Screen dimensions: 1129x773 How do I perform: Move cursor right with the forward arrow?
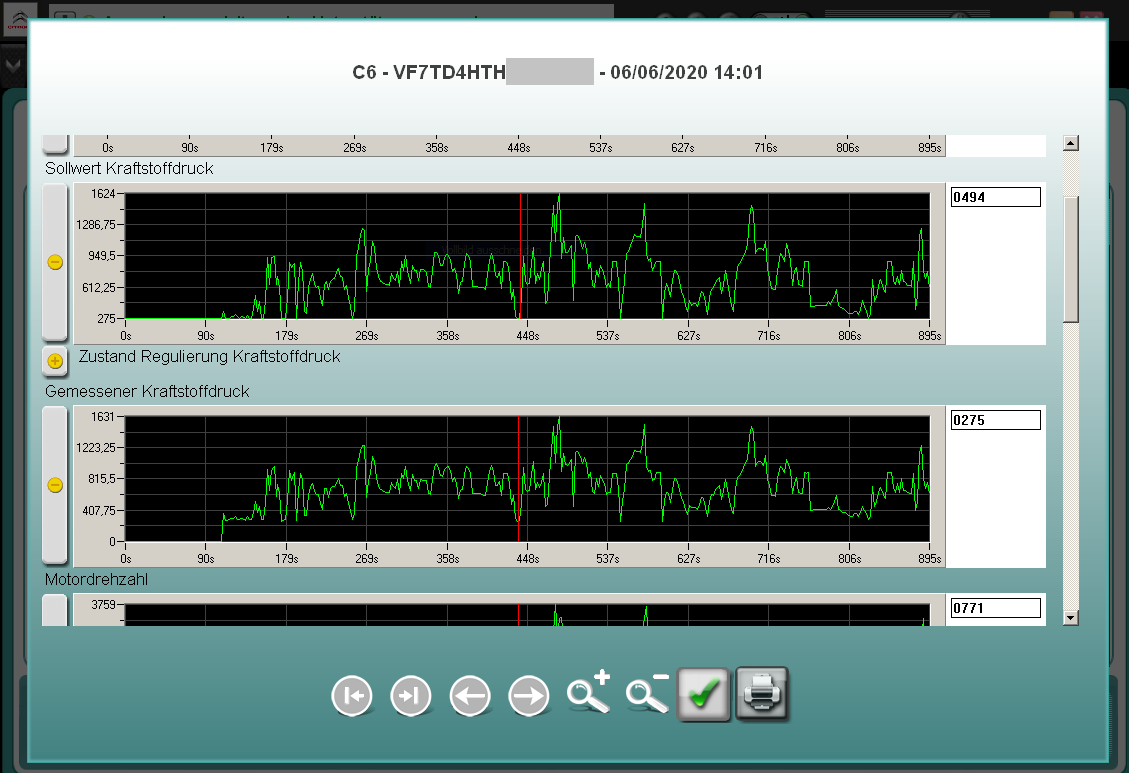tap(529, 696)
